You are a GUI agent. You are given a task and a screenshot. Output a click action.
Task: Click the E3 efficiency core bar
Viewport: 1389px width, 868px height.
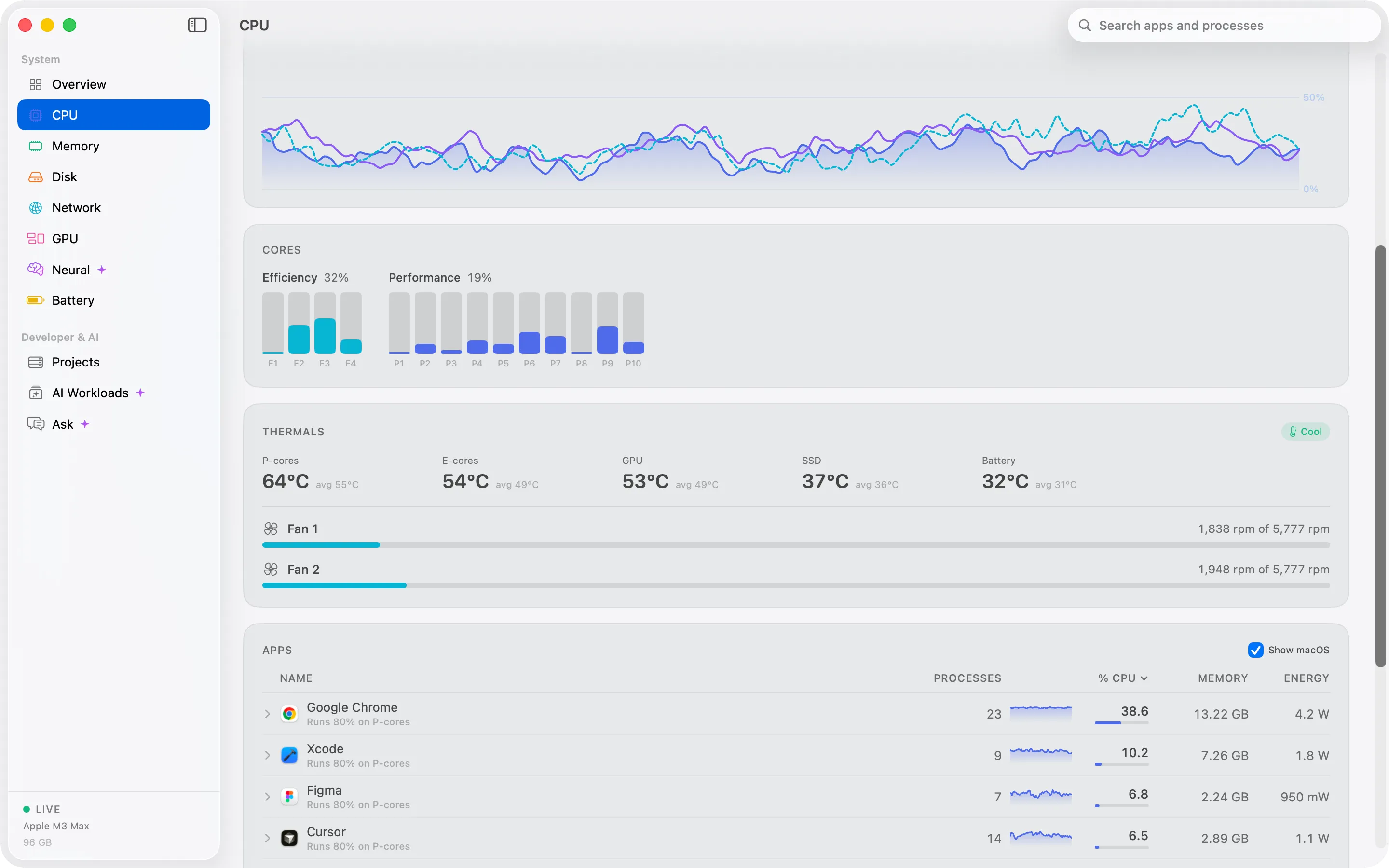(x=325, y=323)
